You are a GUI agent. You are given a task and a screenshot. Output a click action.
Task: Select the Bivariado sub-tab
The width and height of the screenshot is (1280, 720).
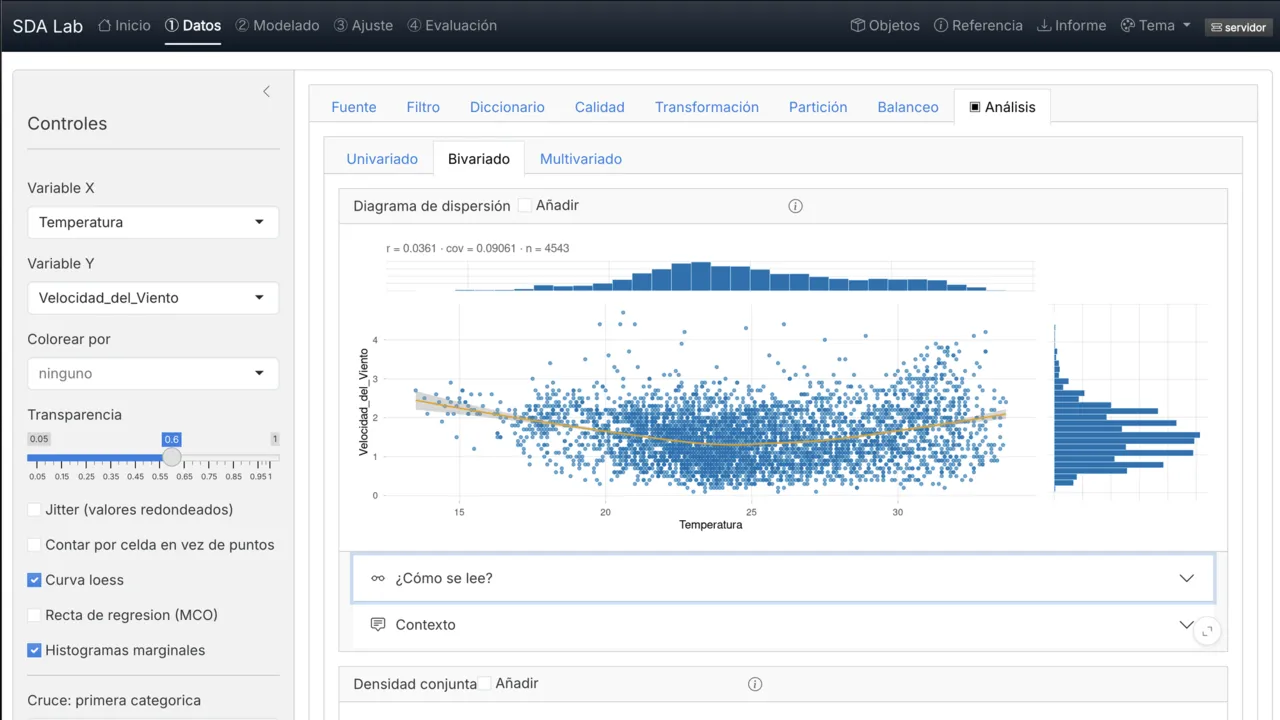coord(479,159)
